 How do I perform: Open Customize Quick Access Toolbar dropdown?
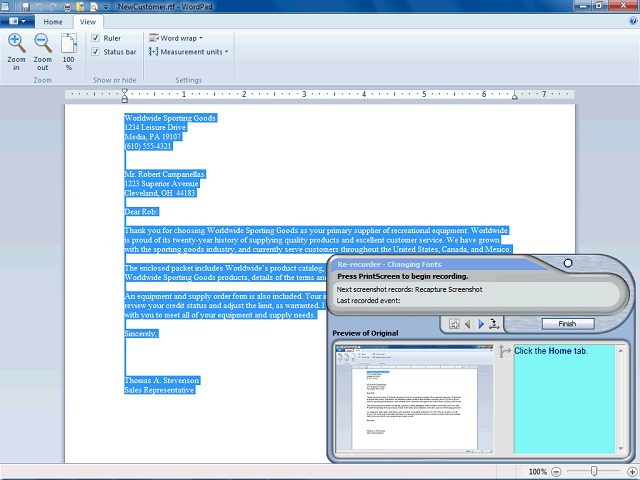pos(106,7)
